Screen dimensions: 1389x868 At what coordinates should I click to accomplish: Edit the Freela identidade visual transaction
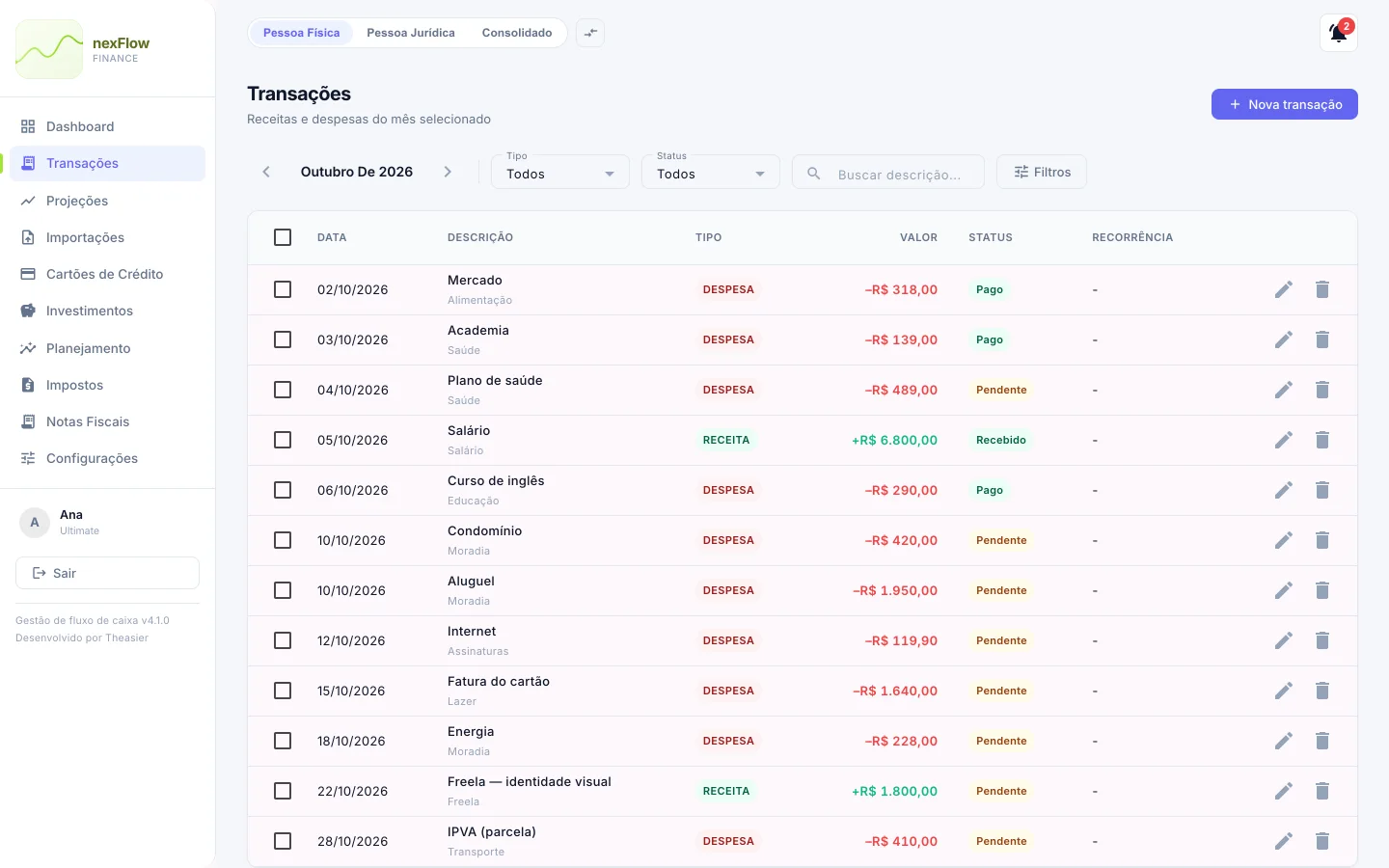point(1283,791)
